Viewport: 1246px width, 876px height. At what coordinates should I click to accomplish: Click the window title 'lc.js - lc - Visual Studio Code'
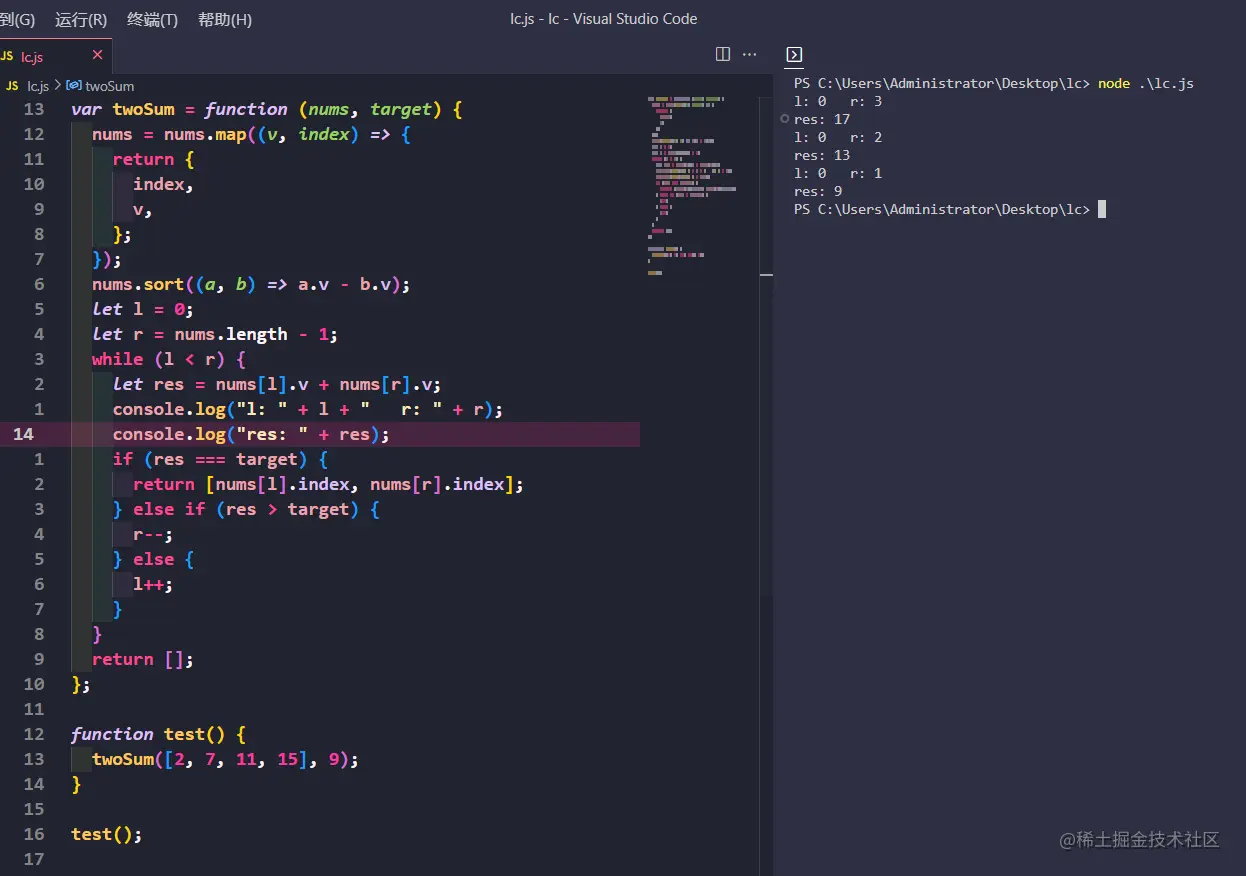coord(603,19)
